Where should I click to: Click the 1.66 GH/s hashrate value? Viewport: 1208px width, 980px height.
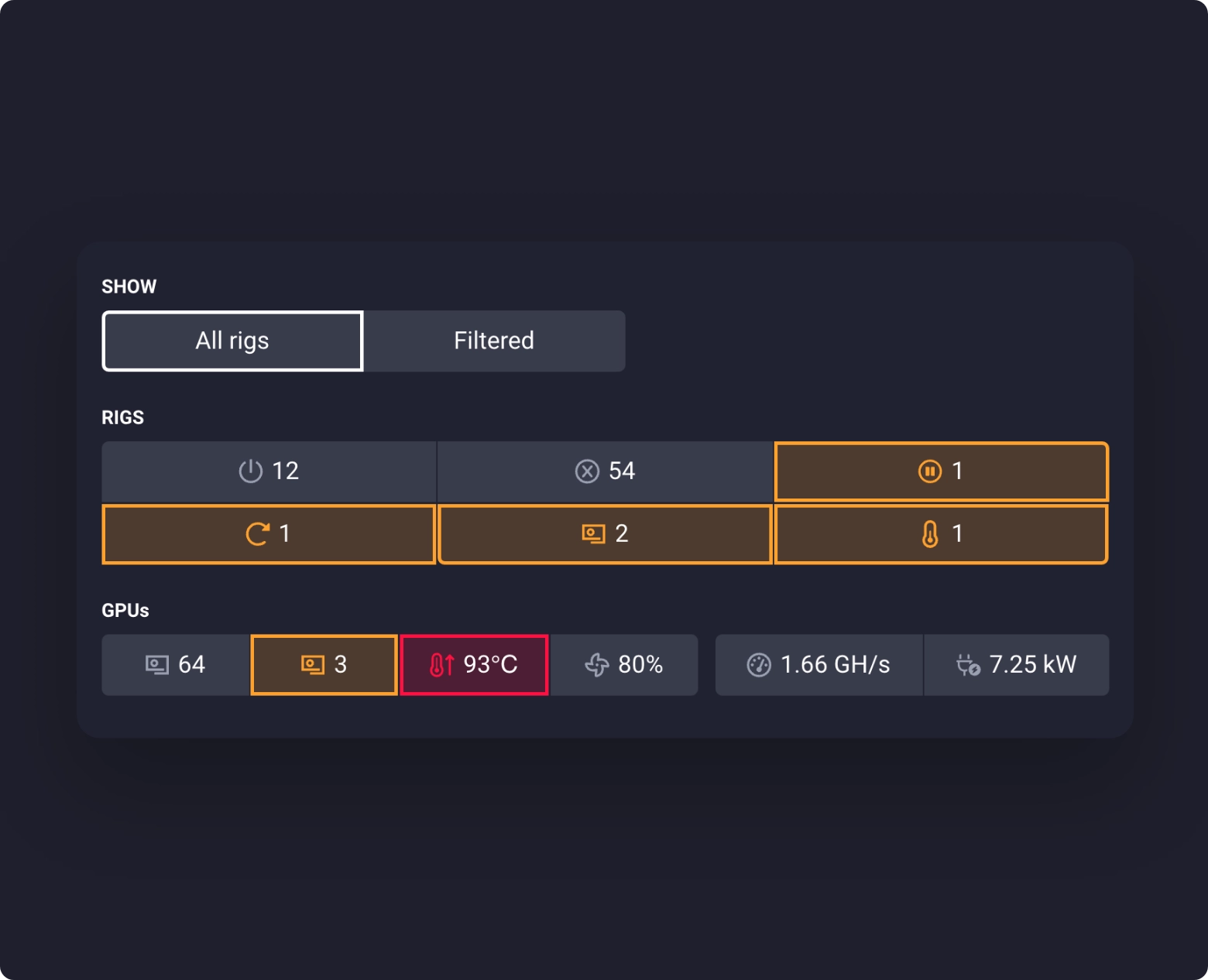835,665
